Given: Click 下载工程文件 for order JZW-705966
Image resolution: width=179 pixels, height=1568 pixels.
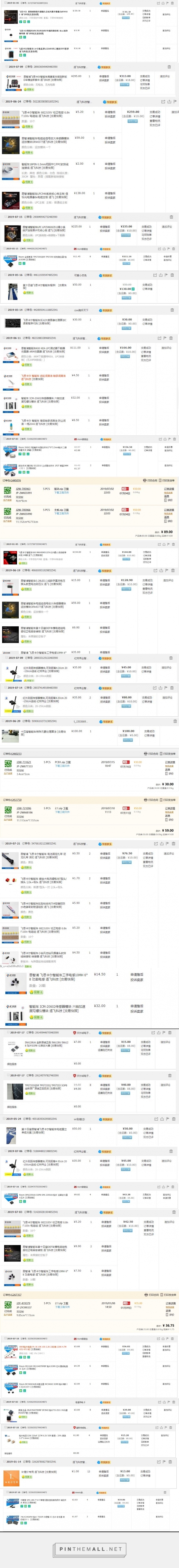Looking at the screenshot, I should pyautogui.click(x=62, y=513).
